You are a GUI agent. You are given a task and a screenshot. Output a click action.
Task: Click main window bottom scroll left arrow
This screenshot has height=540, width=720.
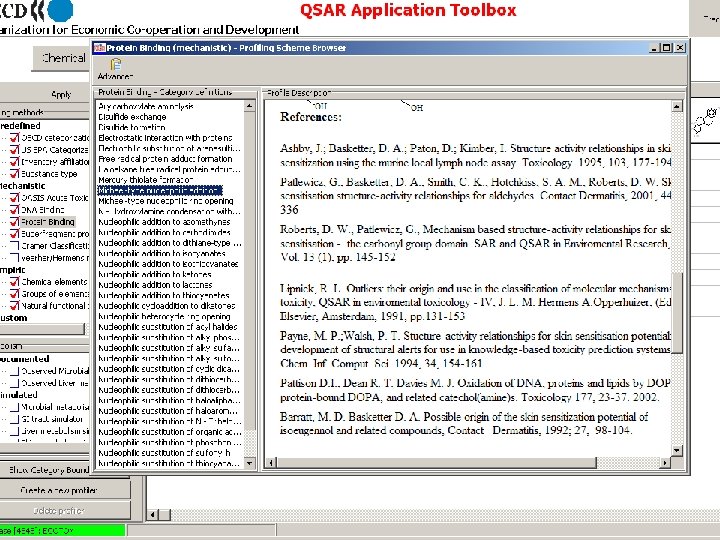point(153,515)
